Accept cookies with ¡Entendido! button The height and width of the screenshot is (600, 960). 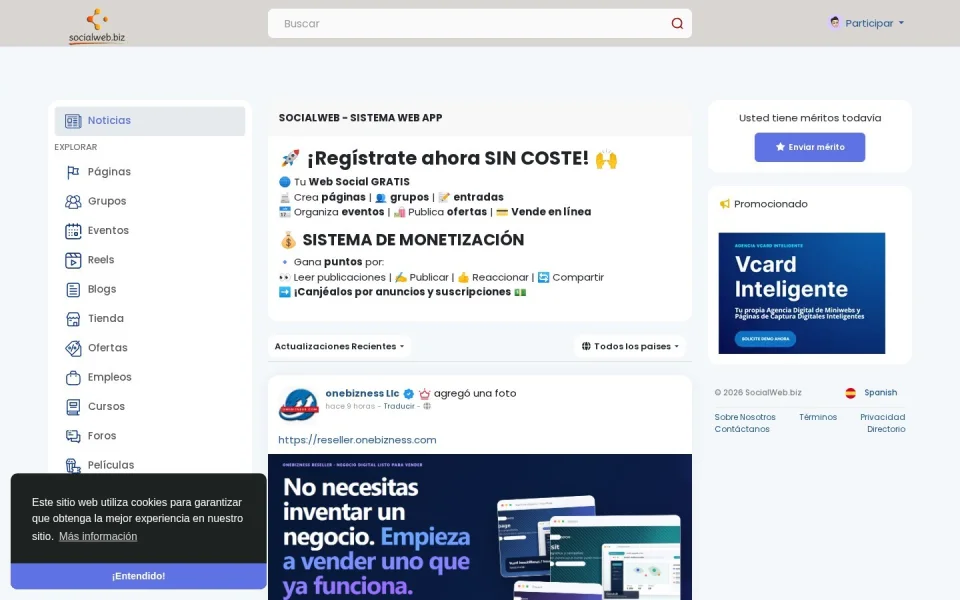[138, 576]
